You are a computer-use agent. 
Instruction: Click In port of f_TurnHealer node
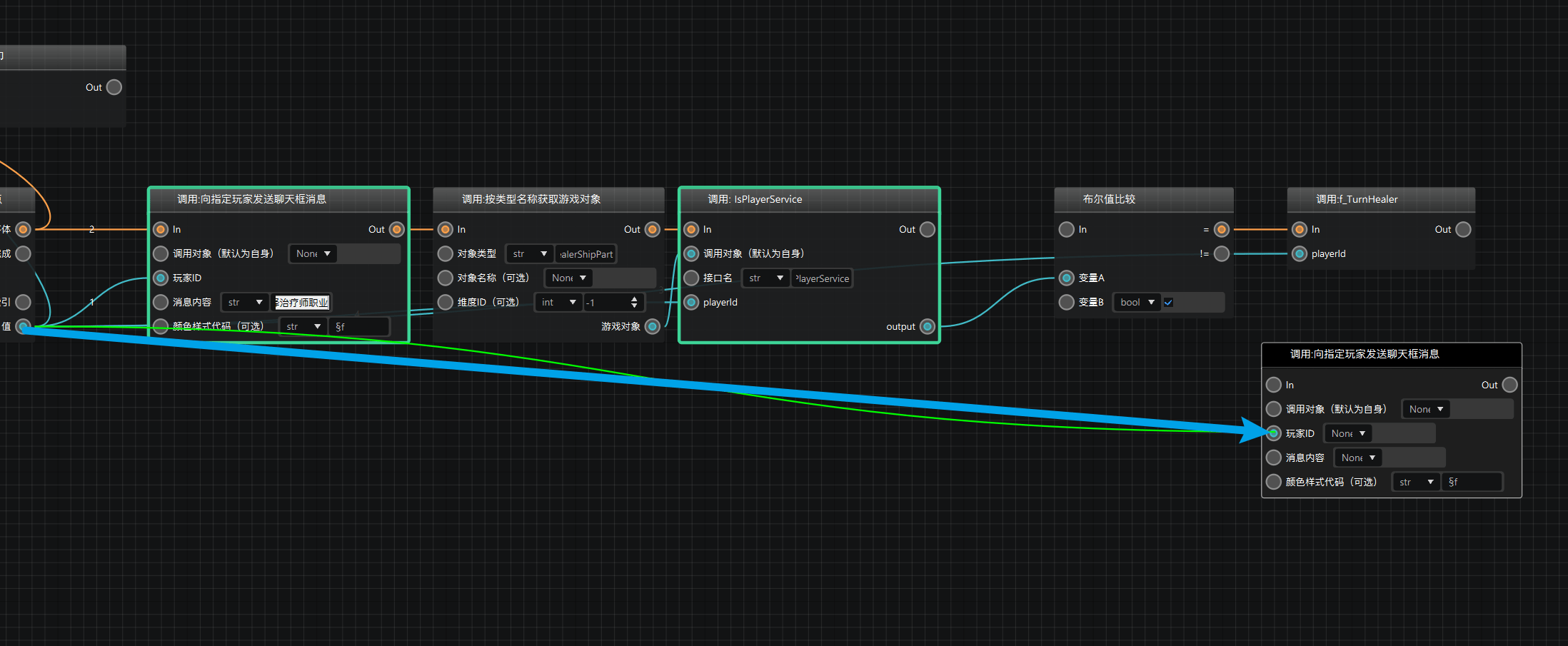click(x=1300, y=229)
